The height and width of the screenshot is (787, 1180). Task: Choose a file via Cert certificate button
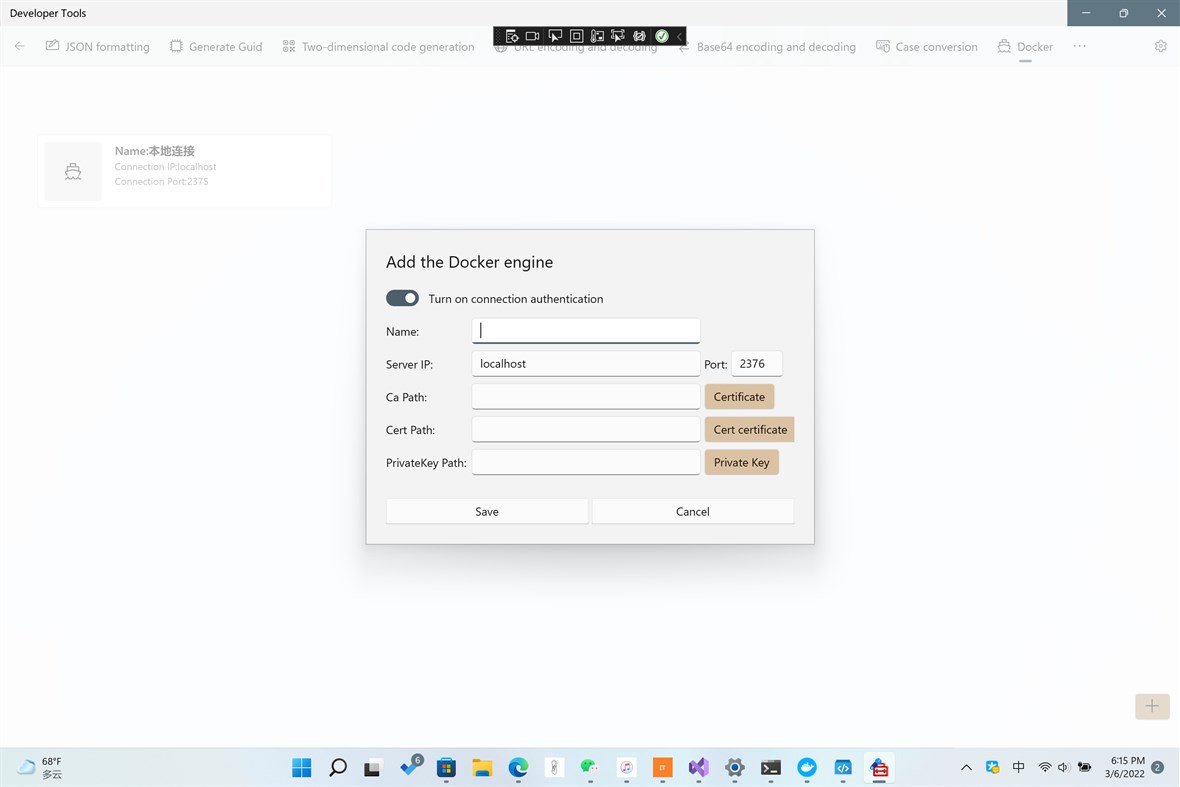750,430
